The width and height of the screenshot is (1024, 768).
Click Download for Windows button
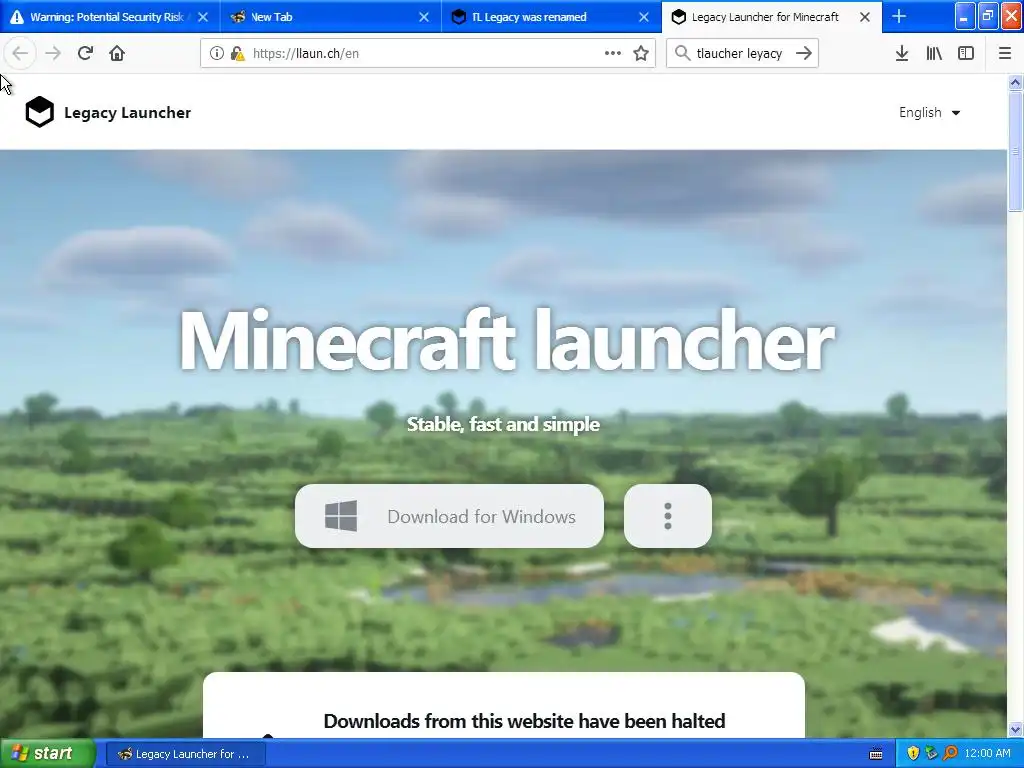(449, 516)
